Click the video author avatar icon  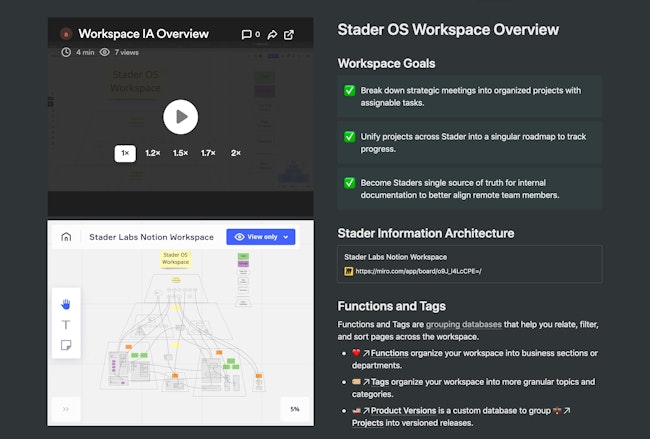66,34
